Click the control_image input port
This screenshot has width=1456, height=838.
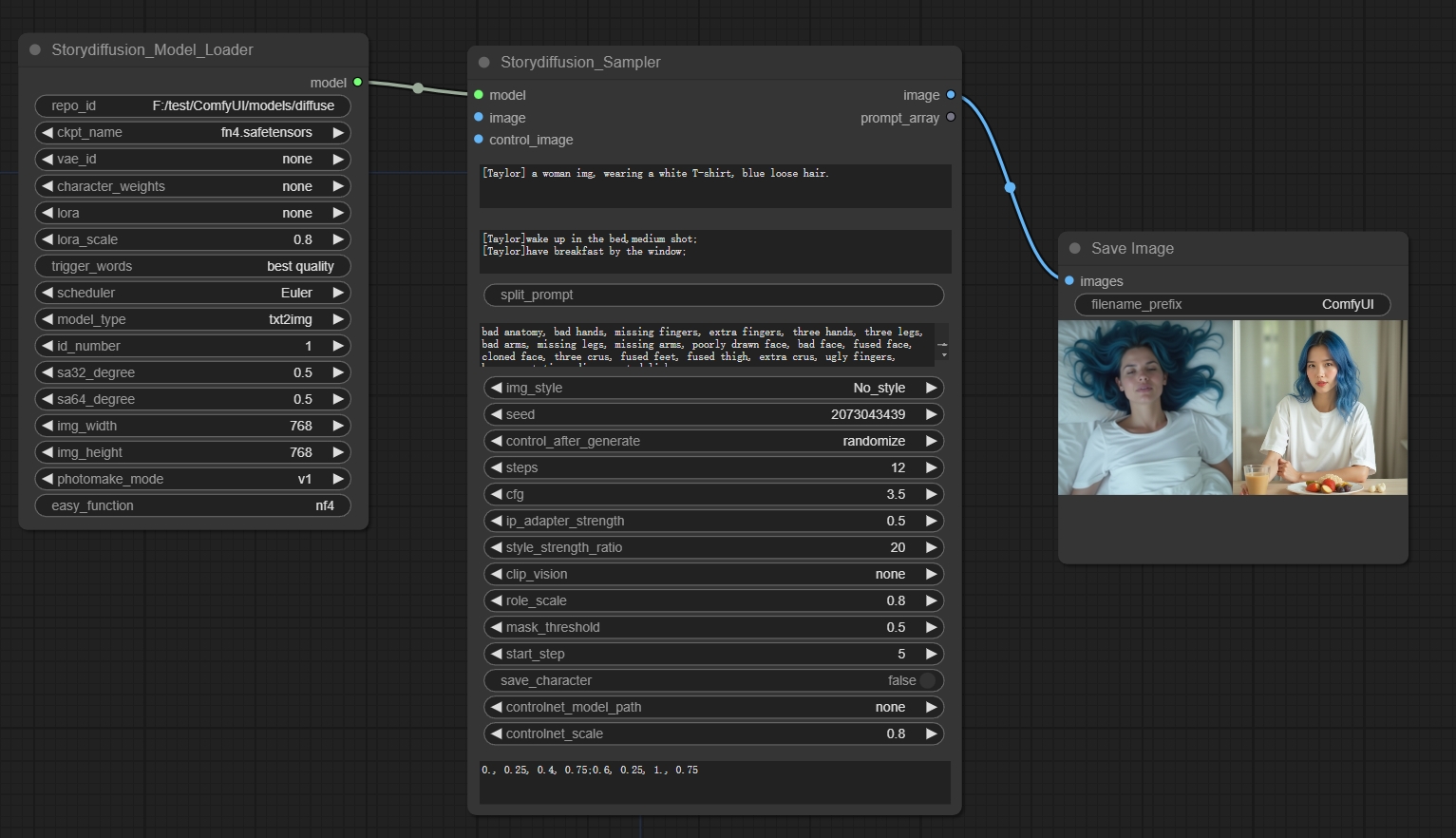[x=479, y=139]
